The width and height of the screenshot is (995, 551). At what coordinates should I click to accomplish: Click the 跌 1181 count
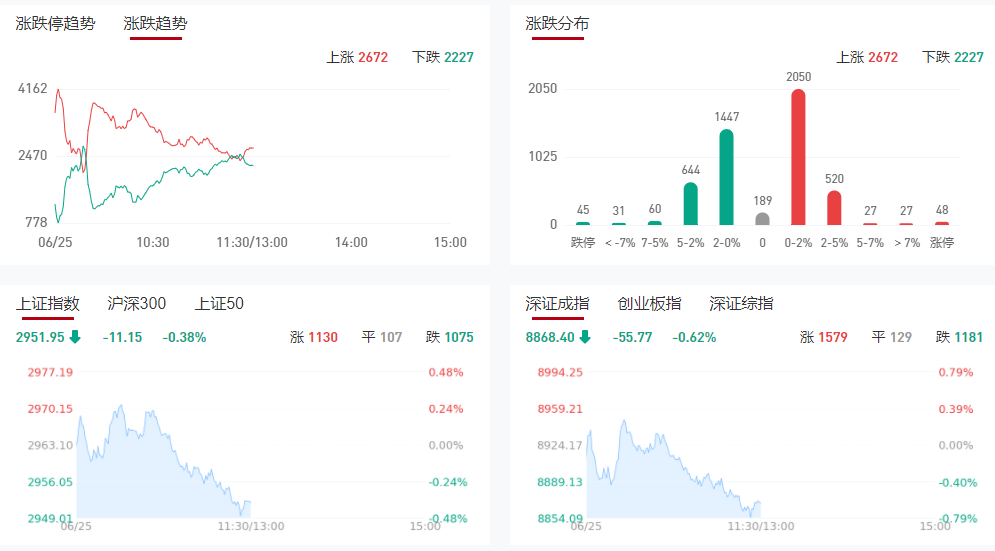(959, 337)
